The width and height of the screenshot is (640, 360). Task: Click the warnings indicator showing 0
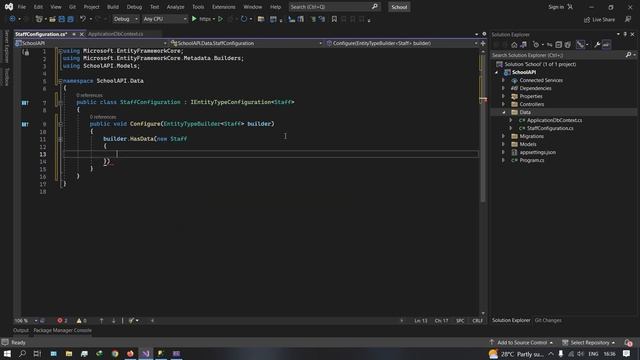pyautogui.click(x=82, y=321)
